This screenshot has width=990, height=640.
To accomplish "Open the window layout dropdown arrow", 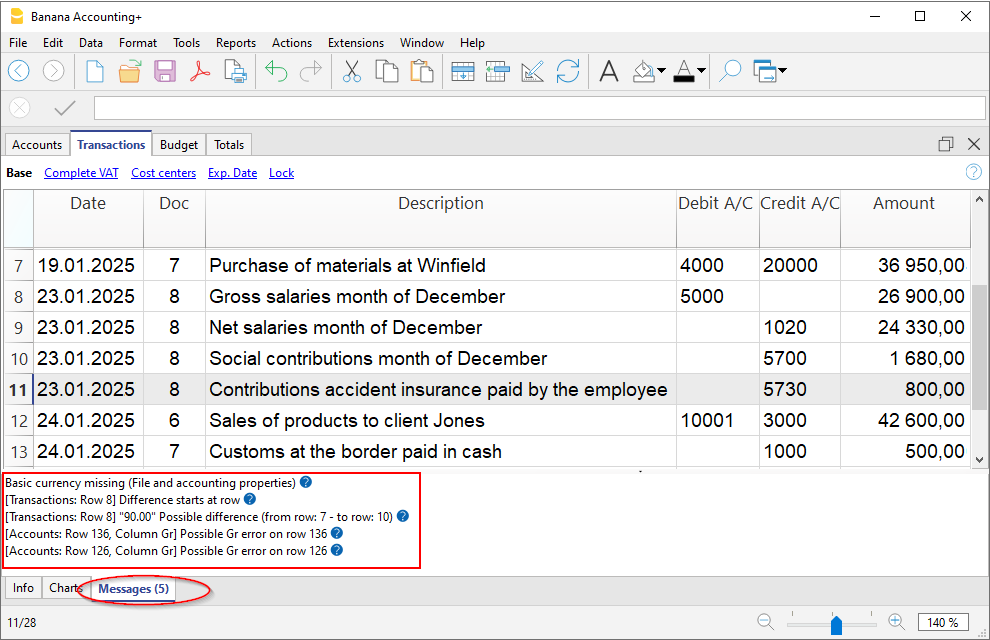I will (x=781, y=71).
